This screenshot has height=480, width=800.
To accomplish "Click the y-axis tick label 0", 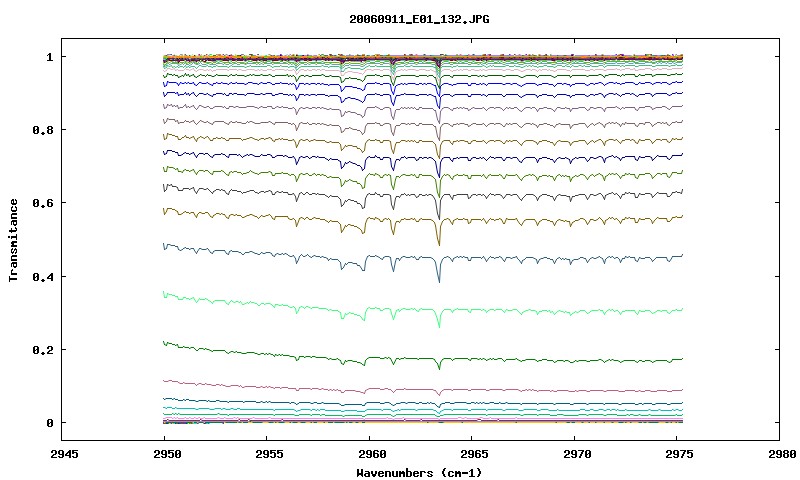I will 49,423.
